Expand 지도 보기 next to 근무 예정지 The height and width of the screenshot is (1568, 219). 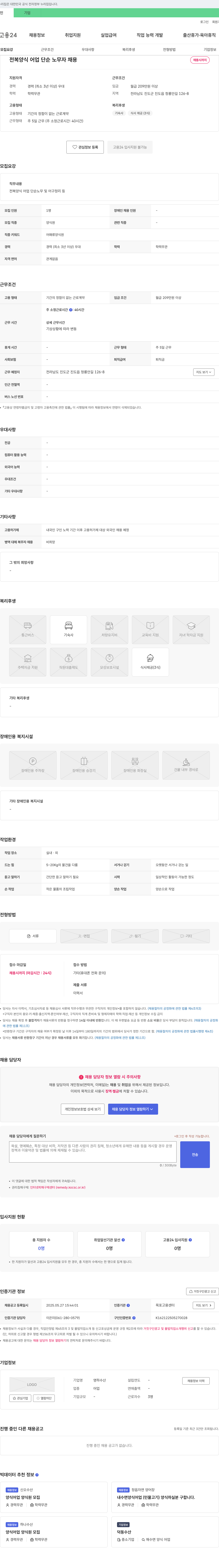click(204, 372)
